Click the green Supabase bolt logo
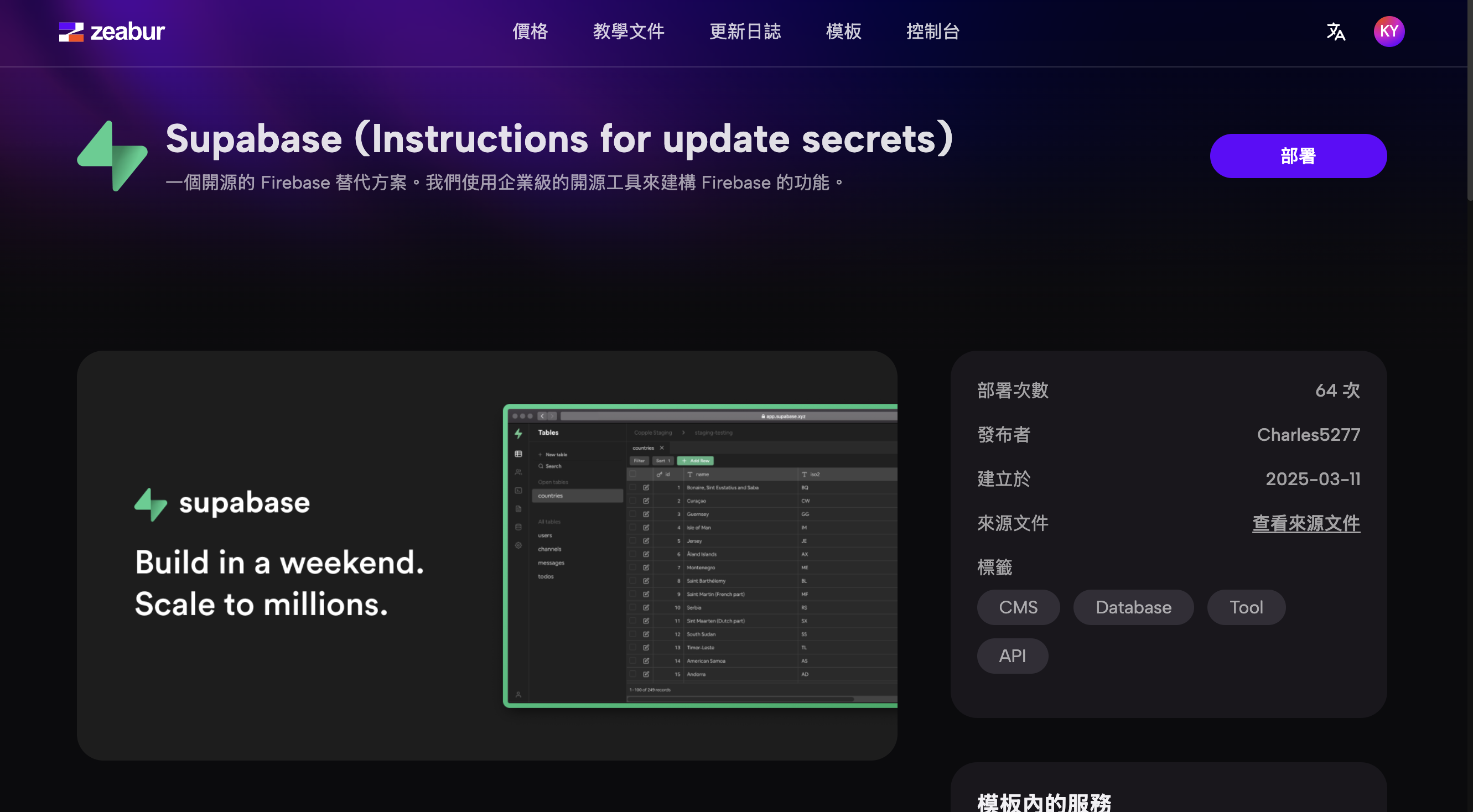This screenshot has height=812, width=1473. click(x=113, y=155)
